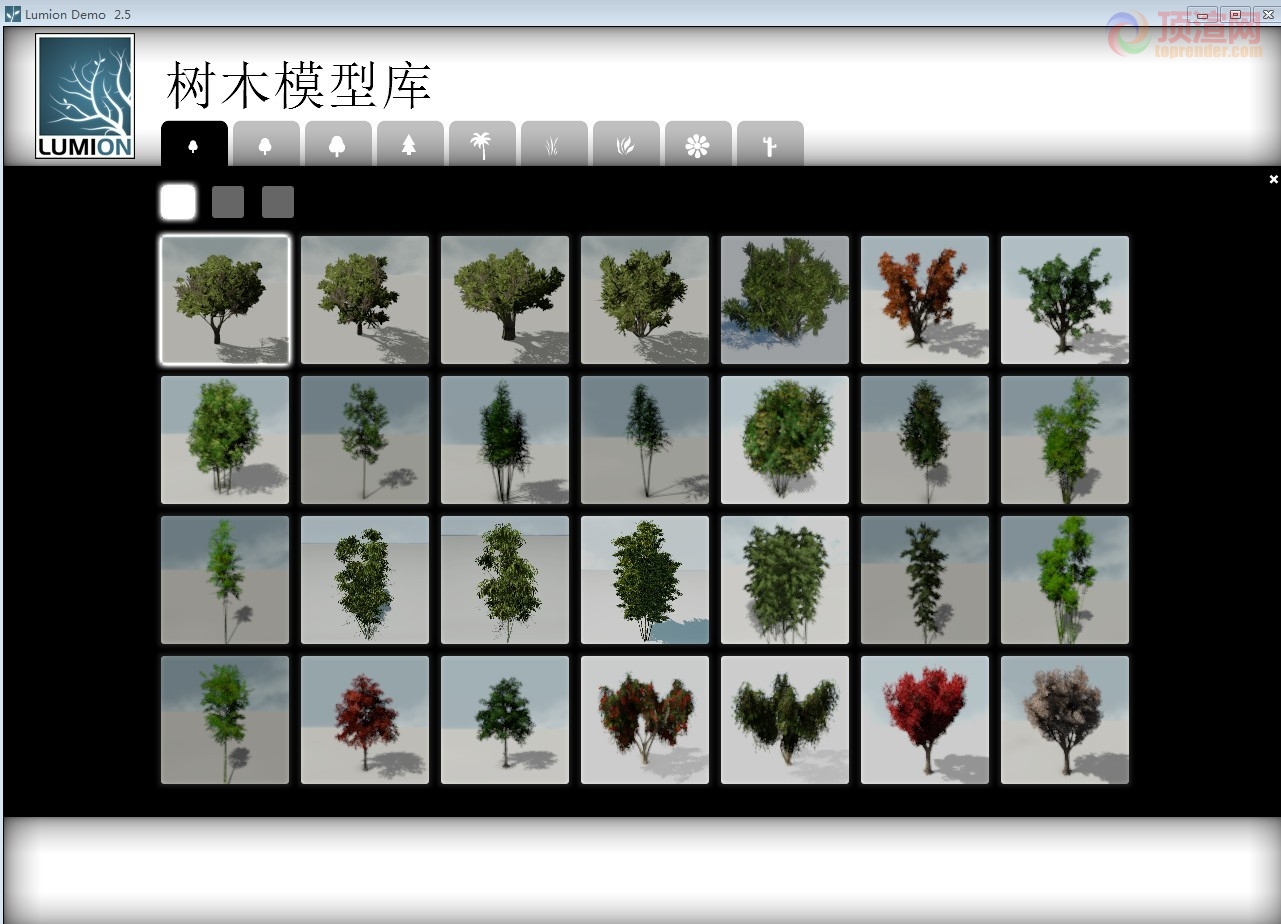Viewport: 1281px width, 924px height.
Task: Switch to the conifer pine tree tab
Action: (410, 144)
